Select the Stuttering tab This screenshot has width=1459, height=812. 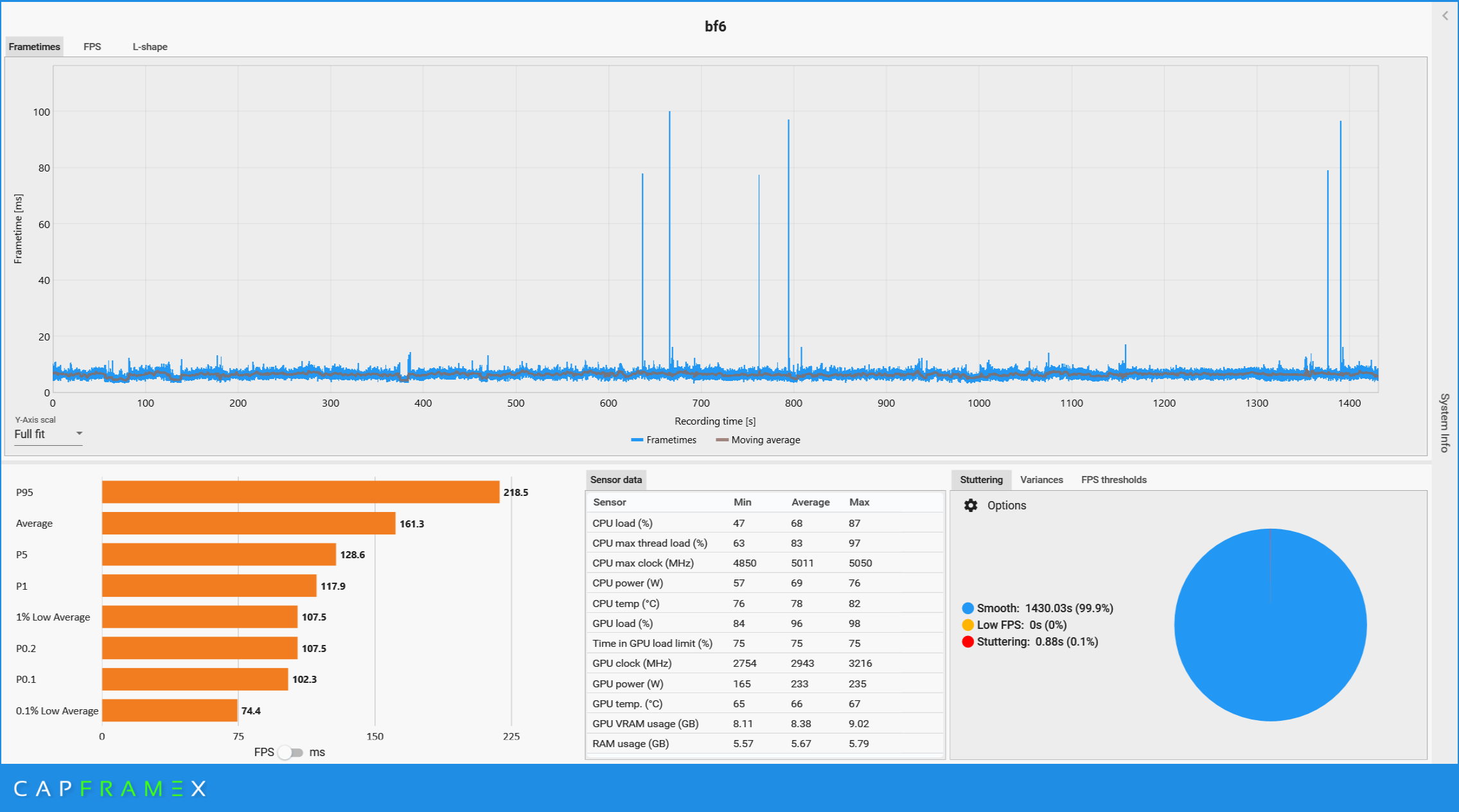pyautogui.click(x=980, y=480)
